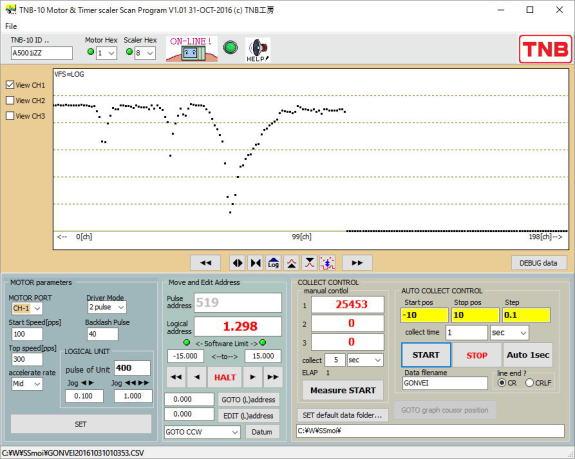Click the yellow Step field
This screenshot has height=459, width=575.
526,315
